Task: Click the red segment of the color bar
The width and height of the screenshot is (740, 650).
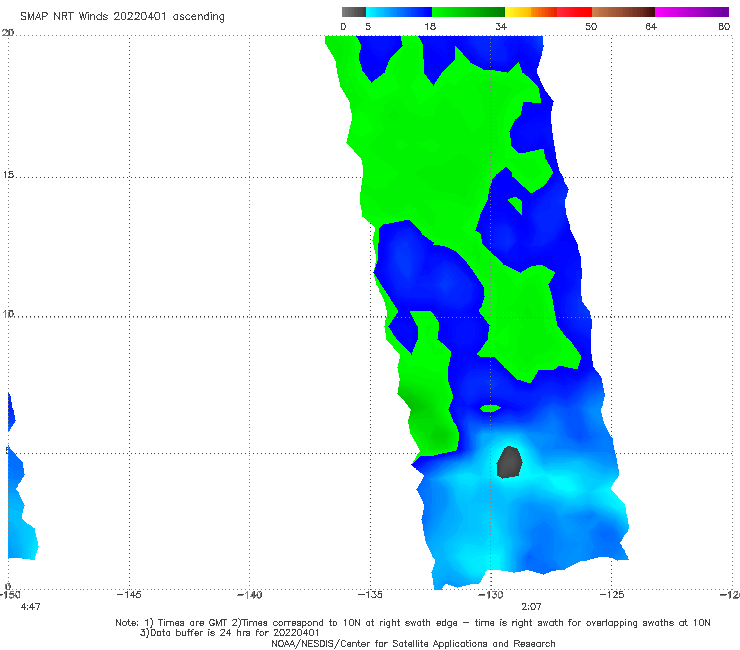Action: [x=574, y=12]
